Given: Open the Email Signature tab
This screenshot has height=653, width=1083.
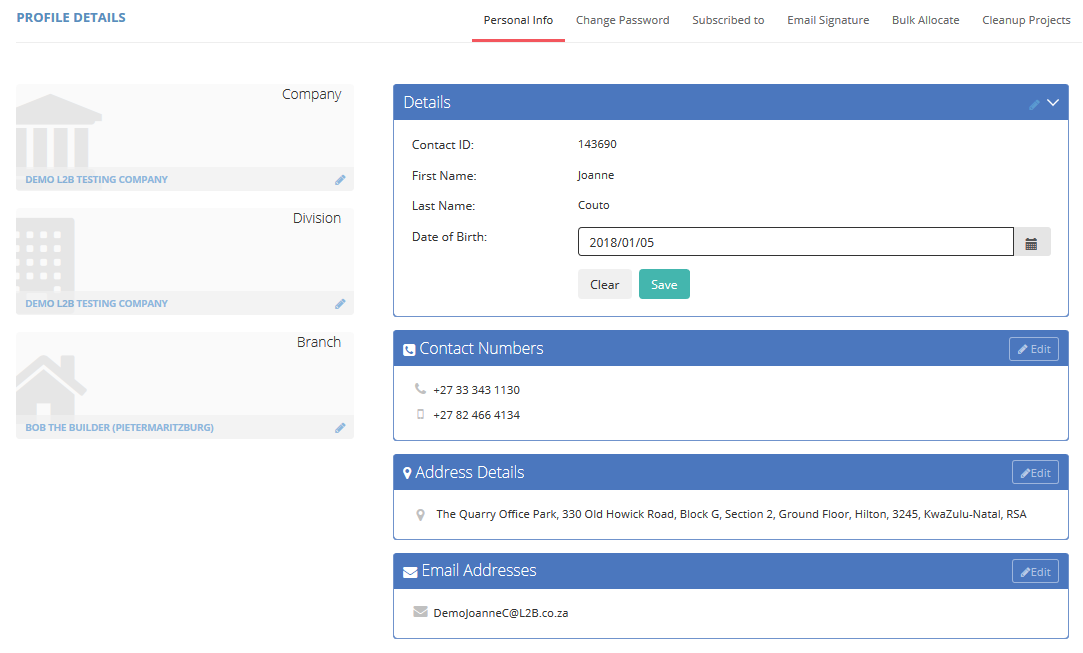Looking at the screenshot, I should [x=828, y=20].
